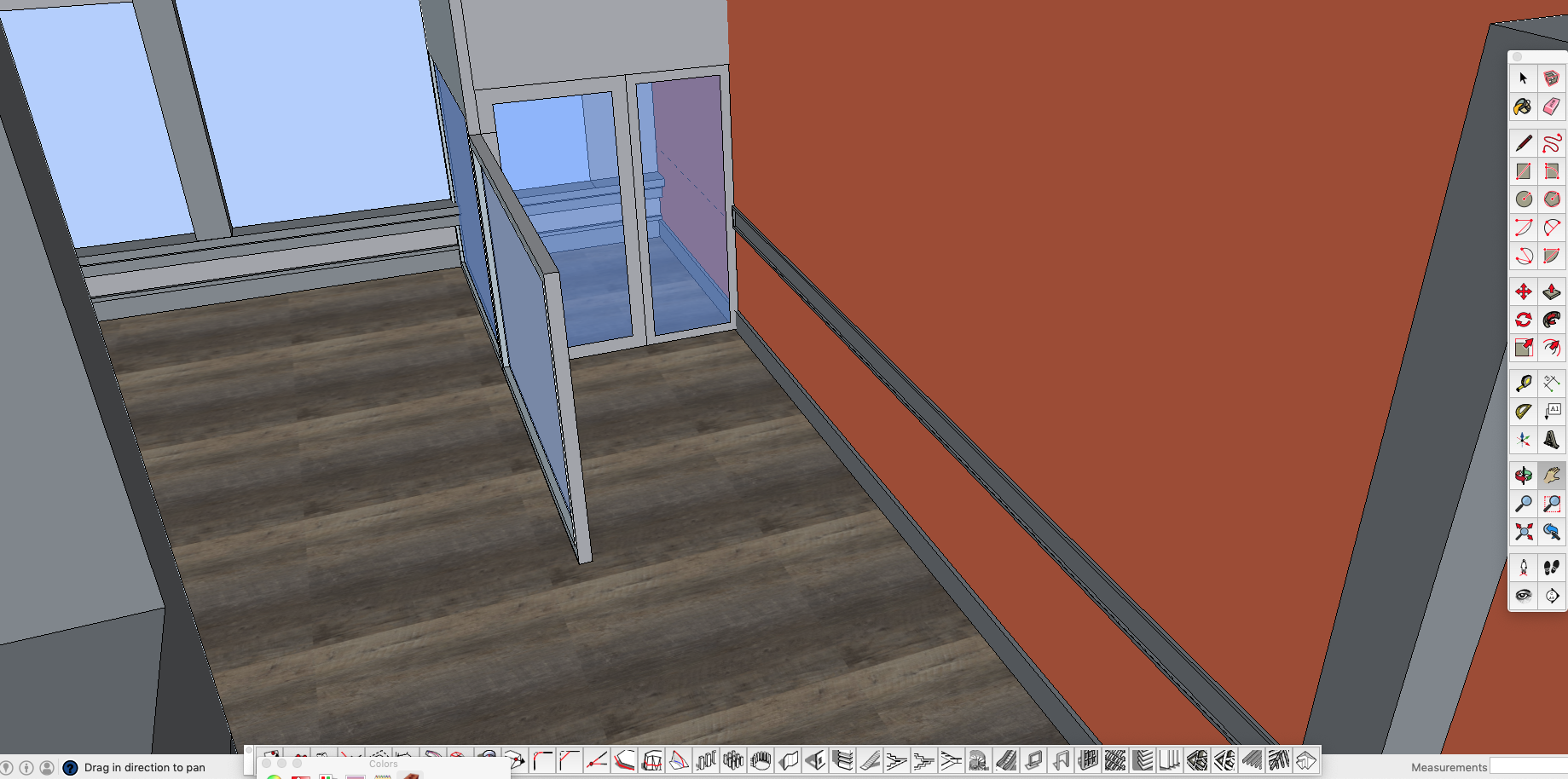Select the Rotate tool

[x=1524, y=320]
